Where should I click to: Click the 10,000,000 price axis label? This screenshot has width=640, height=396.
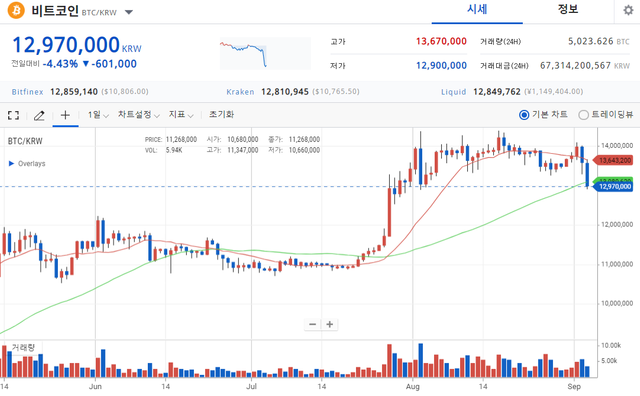[617, 303]
